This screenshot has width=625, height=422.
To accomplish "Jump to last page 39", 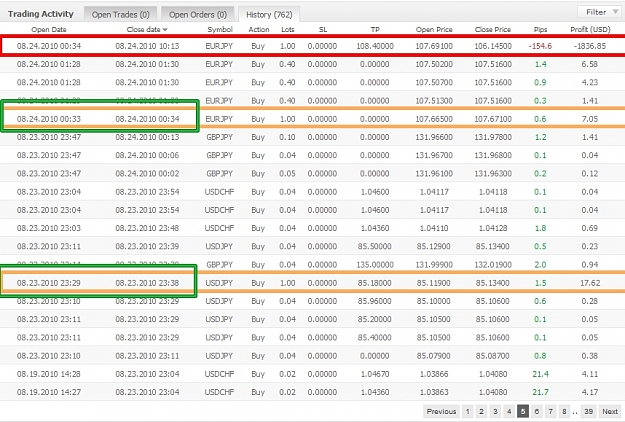I will (x=588, y=411).
